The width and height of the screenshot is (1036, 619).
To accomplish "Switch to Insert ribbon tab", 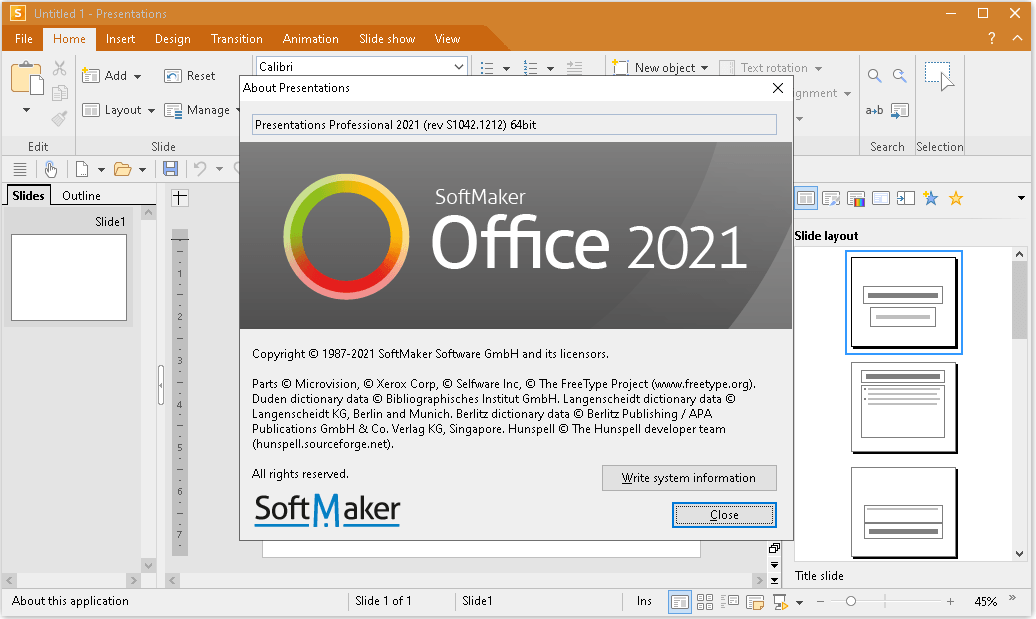I will pos(120,39).
